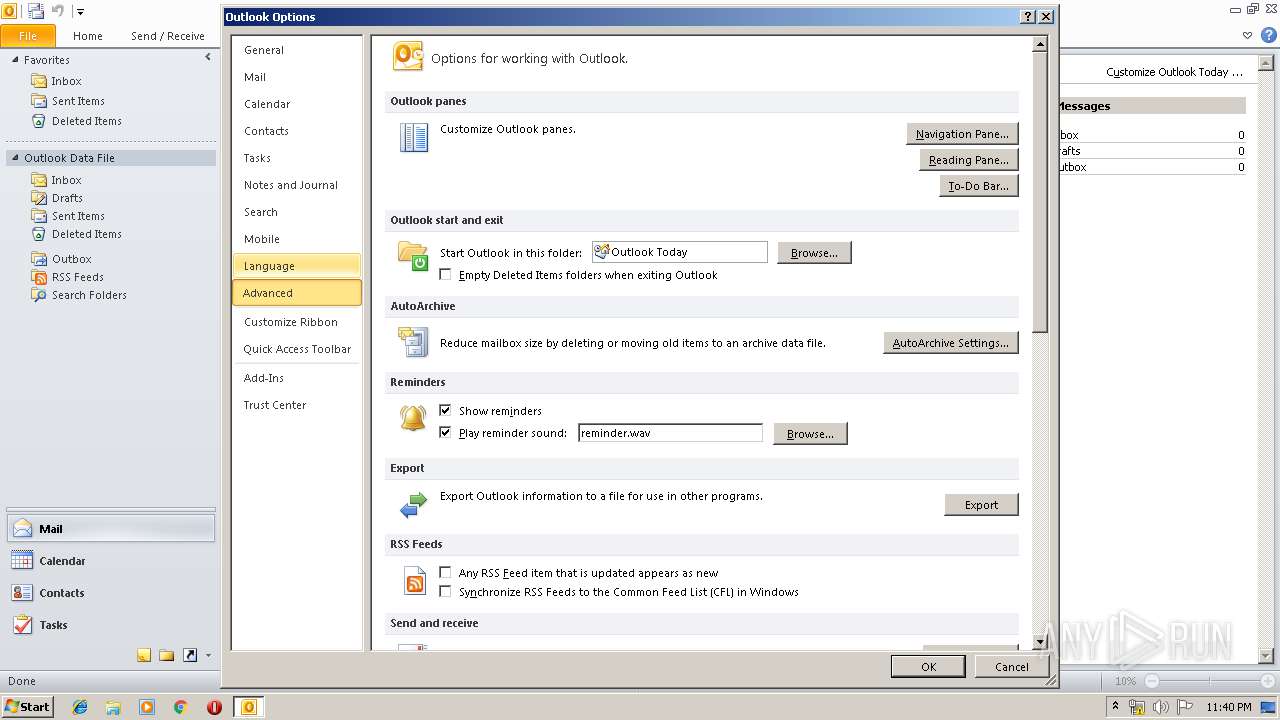Uncheck Show reminders checkbox
Image resolution: width=1280 pixels, height=720 pixels.
(446, 411)
